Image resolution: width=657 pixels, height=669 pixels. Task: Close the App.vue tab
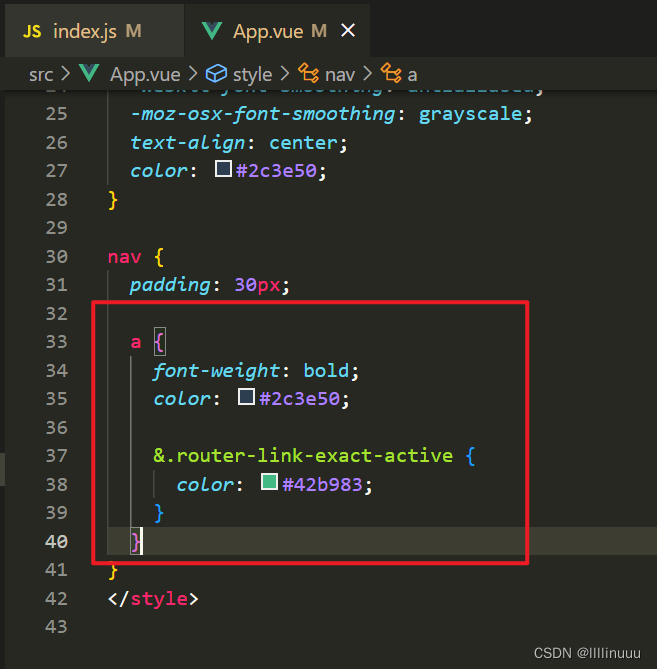(x=348, y=31)
